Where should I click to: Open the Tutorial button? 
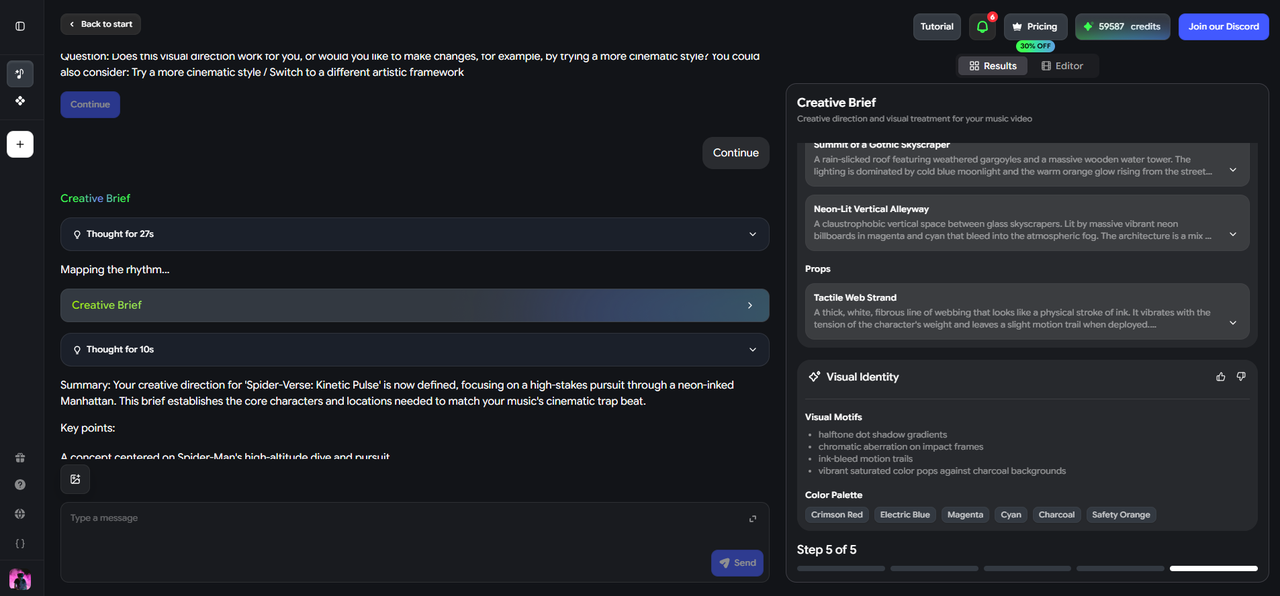coord(937,27)
